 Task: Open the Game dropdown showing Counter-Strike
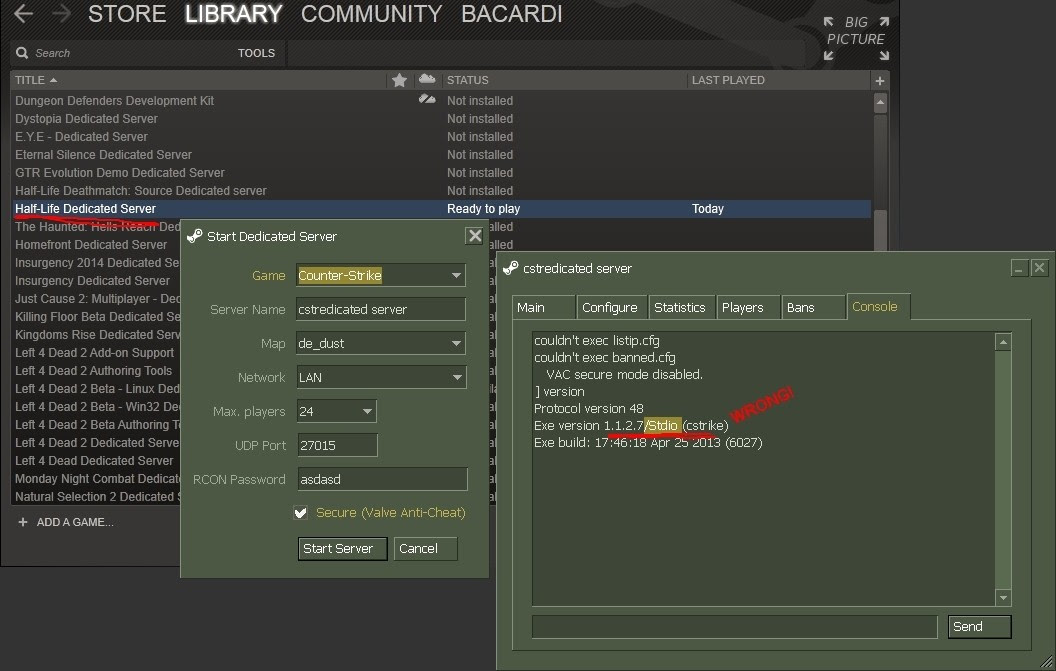[381, 276]
